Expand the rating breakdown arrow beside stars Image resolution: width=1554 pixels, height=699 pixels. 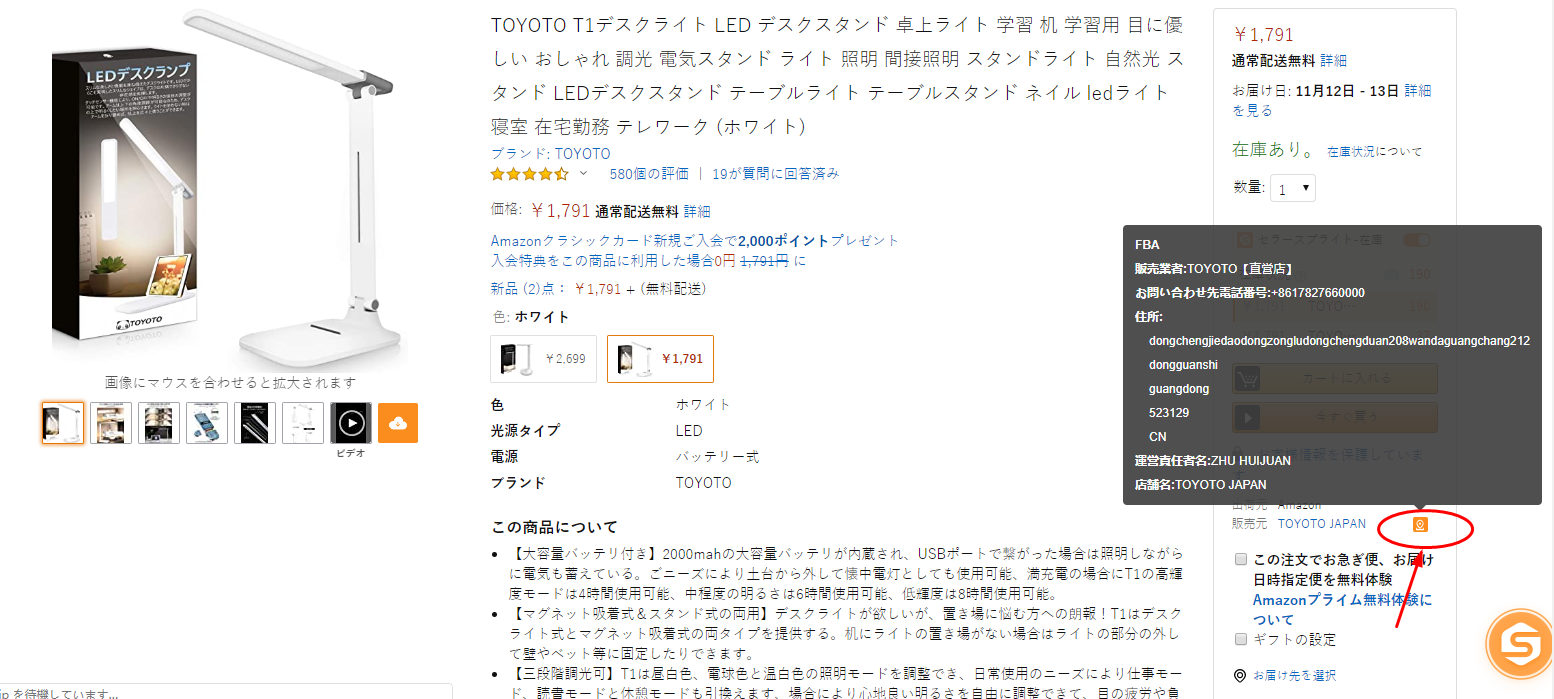584,173
